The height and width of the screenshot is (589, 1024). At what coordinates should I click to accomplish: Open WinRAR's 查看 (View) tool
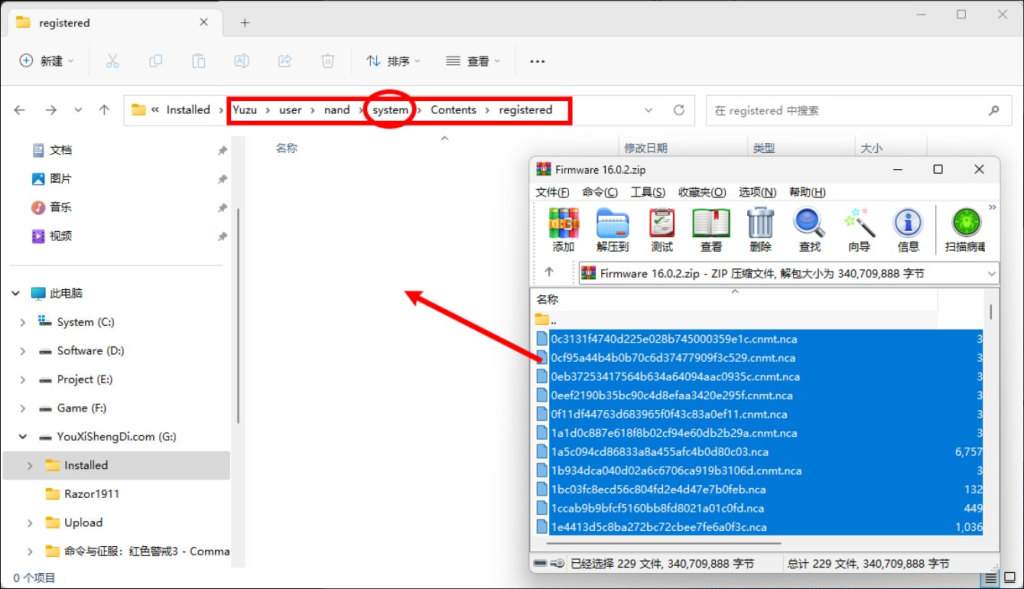710,228
